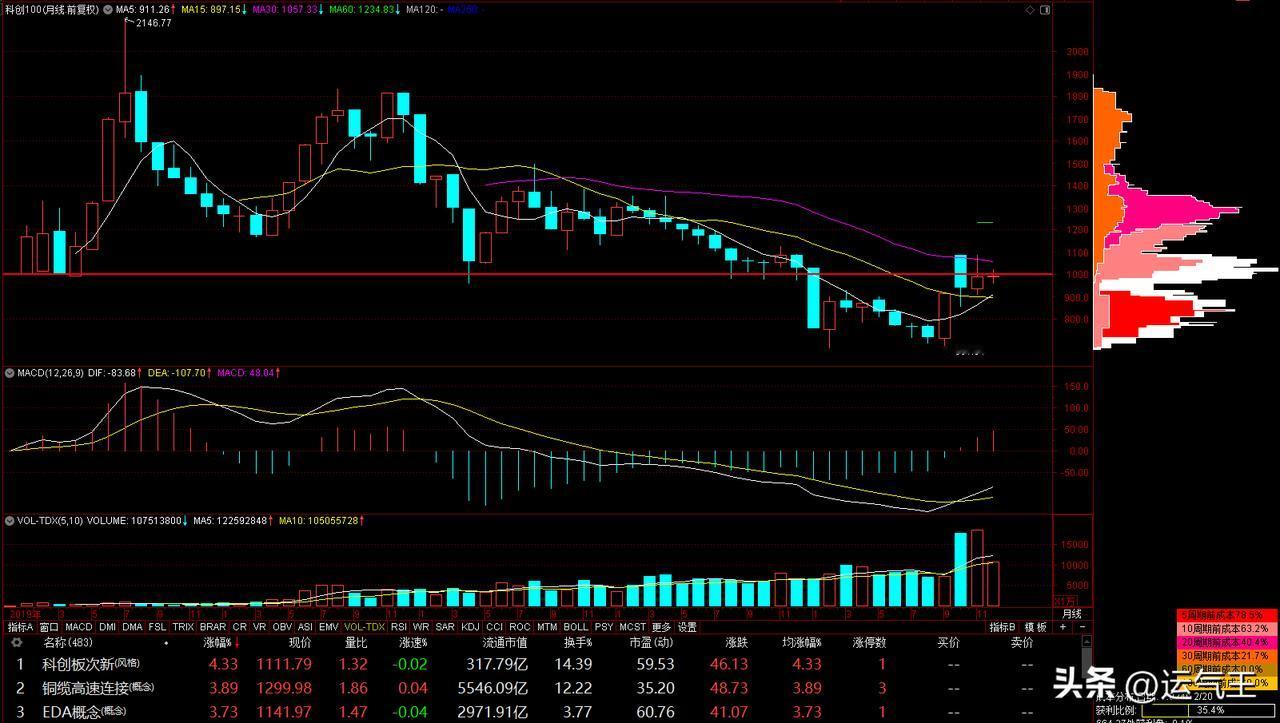Click the square panel icon above the price axis
The height and width of the screenshot is (723, 1280).
click(1046, 9)
